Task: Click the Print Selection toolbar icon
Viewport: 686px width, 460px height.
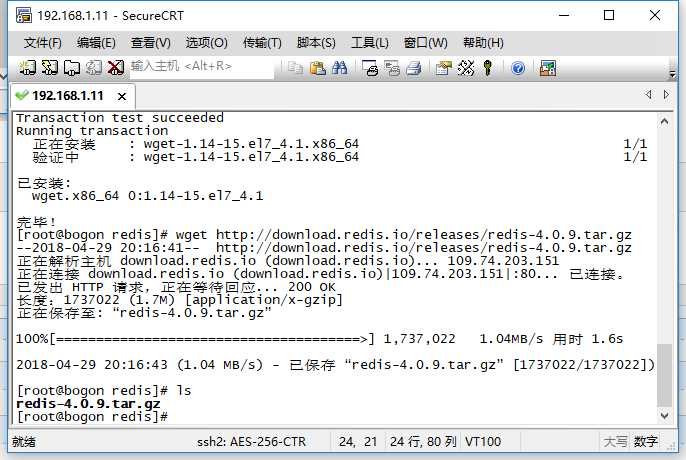Action: pyautogui.click(x=392, y=68)
